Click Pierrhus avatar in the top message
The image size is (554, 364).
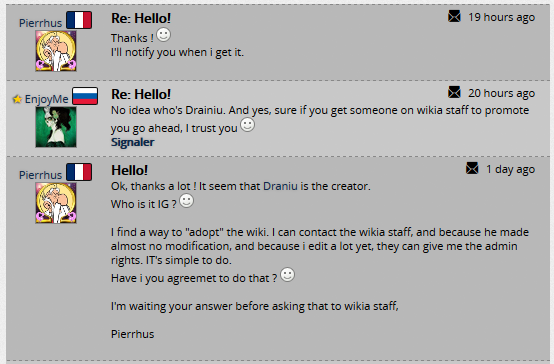(x=56, y=51)
